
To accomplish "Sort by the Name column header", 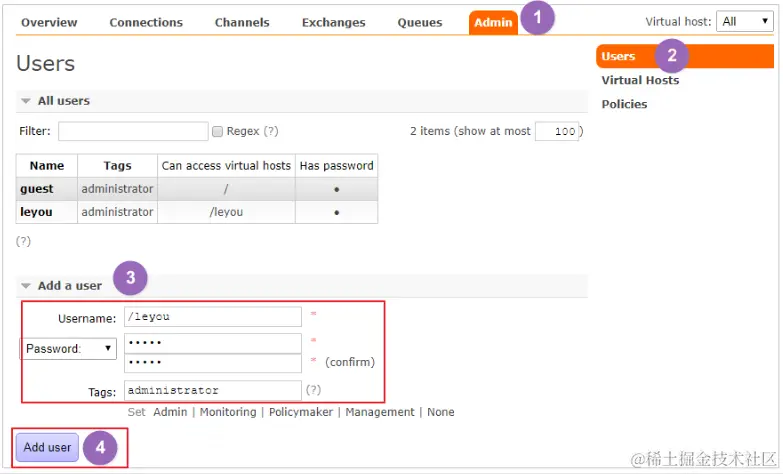I will [47, 165].
